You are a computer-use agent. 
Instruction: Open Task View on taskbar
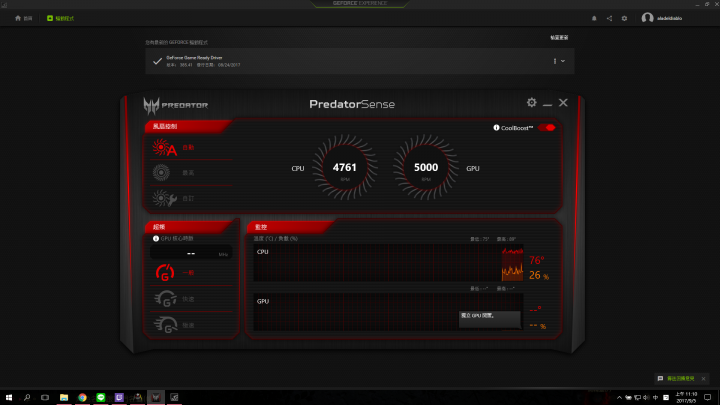point(45,397)
